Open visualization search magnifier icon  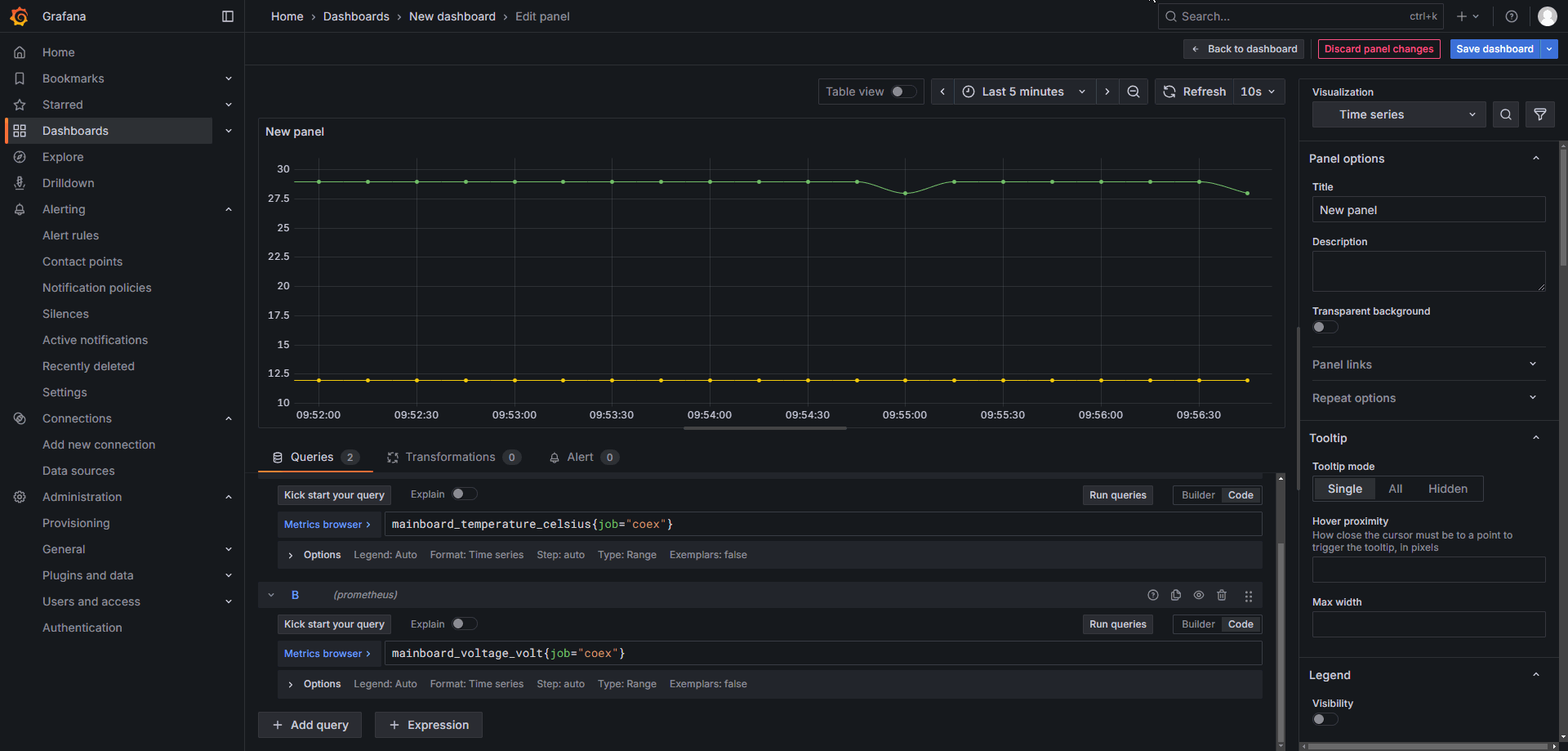(x=1506, y=115)
